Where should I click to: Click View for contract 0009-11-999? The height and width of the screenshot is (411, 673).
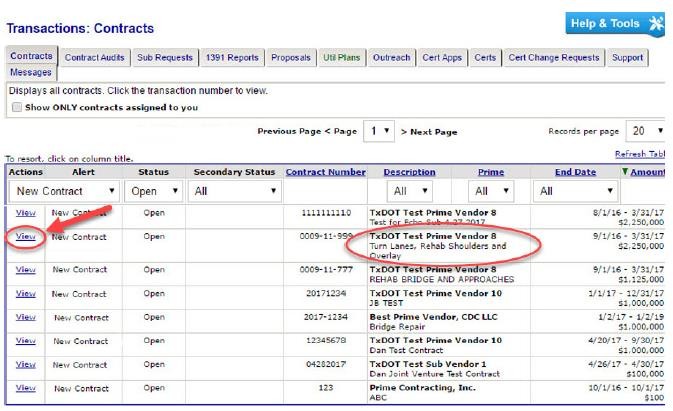point(25,237)
